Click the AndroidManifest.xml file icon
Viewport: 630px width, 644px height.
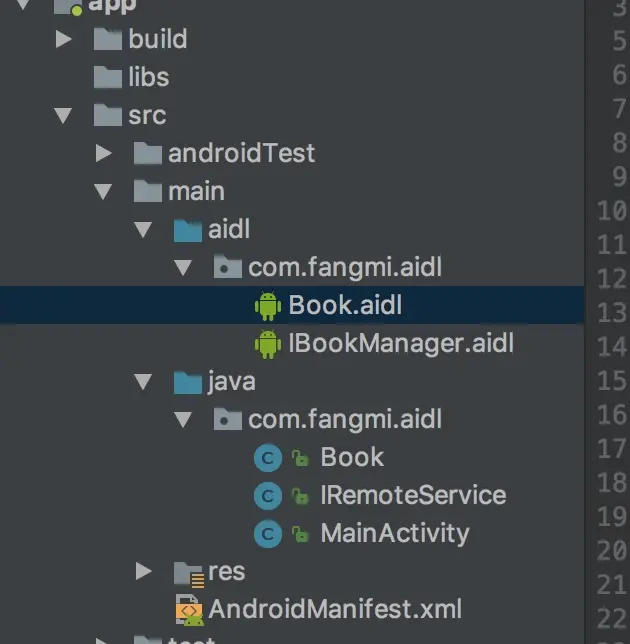point(188,609)
